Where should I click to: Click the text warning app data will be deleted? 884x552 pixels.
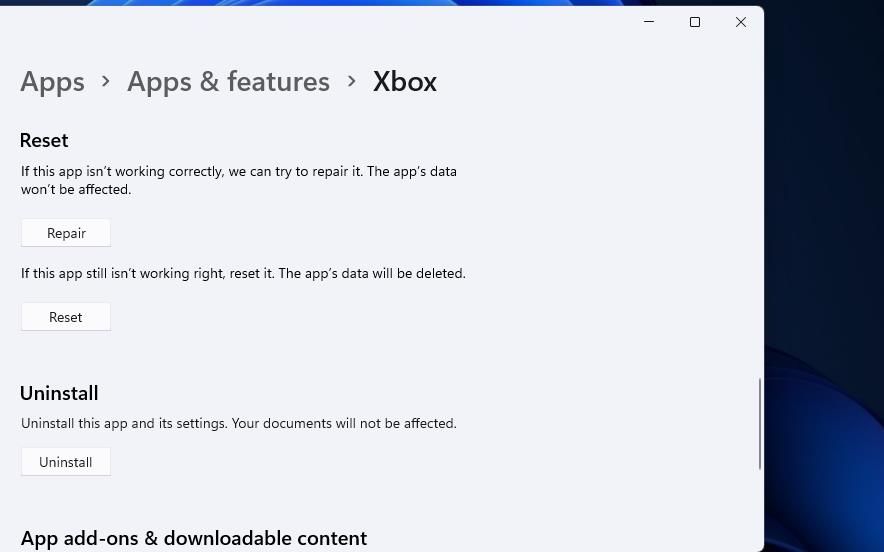pyautogui.click(x=243, y=273)
